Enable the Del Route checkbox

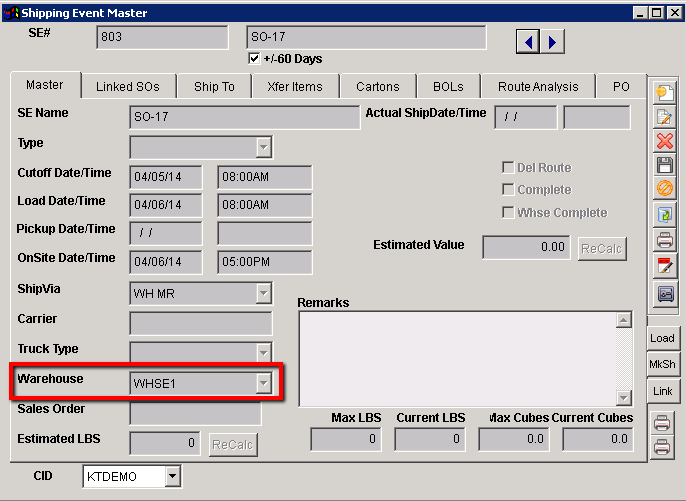click(x=508, y=167)
